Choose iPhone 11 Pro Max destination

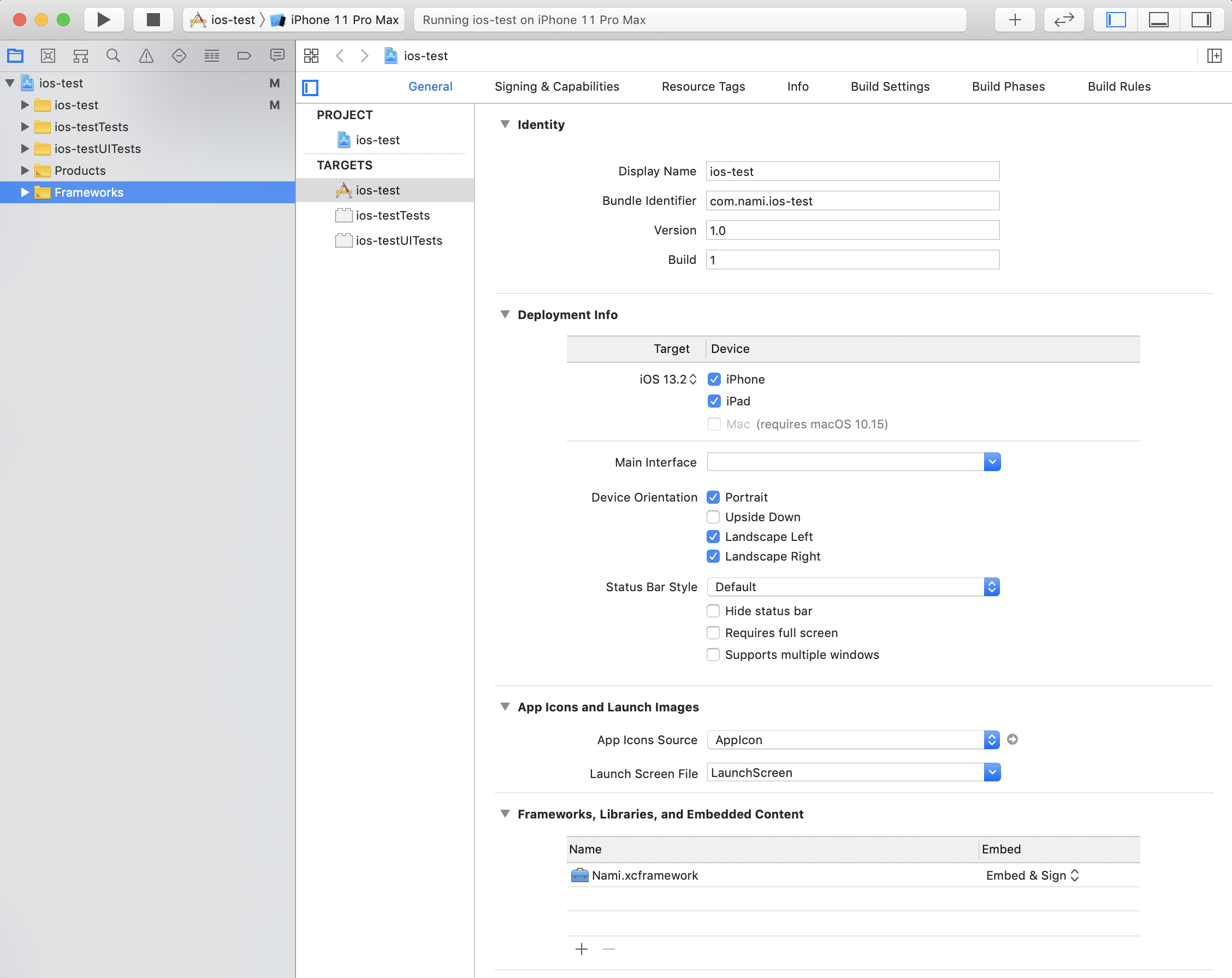(334, 20)
